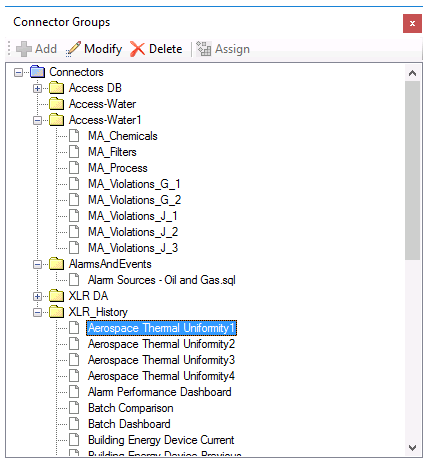Click the Aerospace Thermal Uniformity3 document icon
This screenshot has width=429, height=463.
[74, 360]
